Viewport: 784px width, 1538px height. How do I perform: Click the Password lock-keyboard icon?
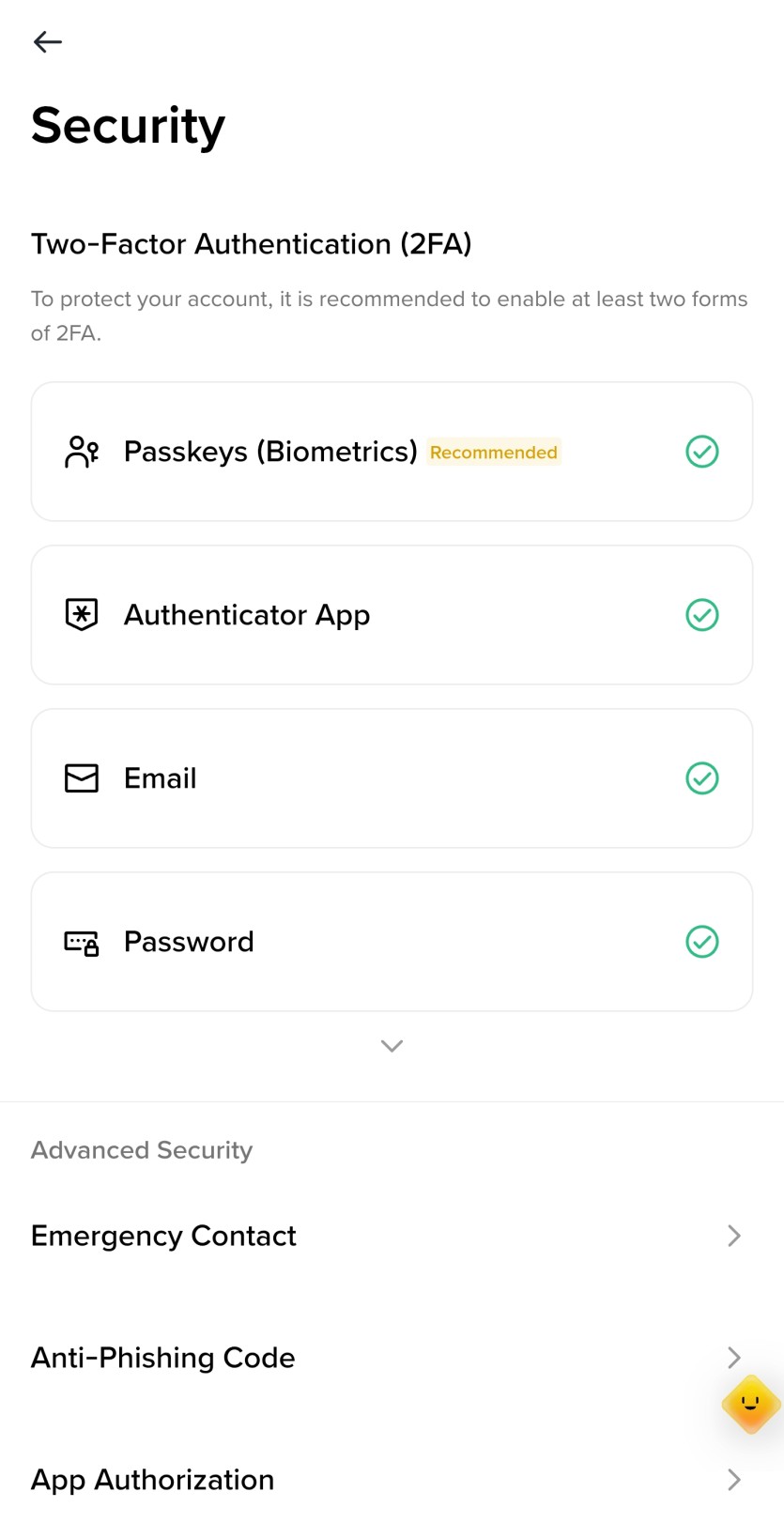pos(82,943)
